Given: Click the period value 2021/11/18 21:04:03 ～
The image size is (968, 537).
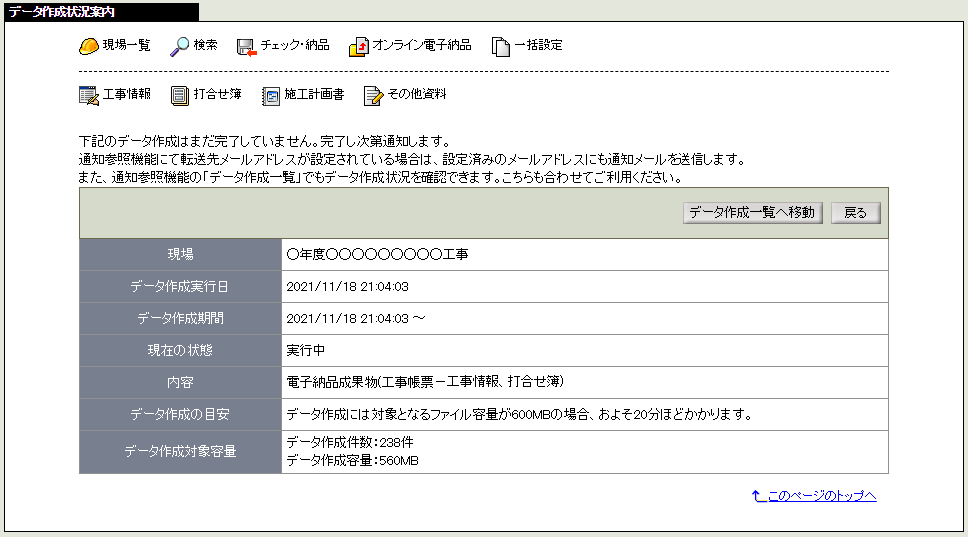Looking at the screenshot, I should 356,318.
